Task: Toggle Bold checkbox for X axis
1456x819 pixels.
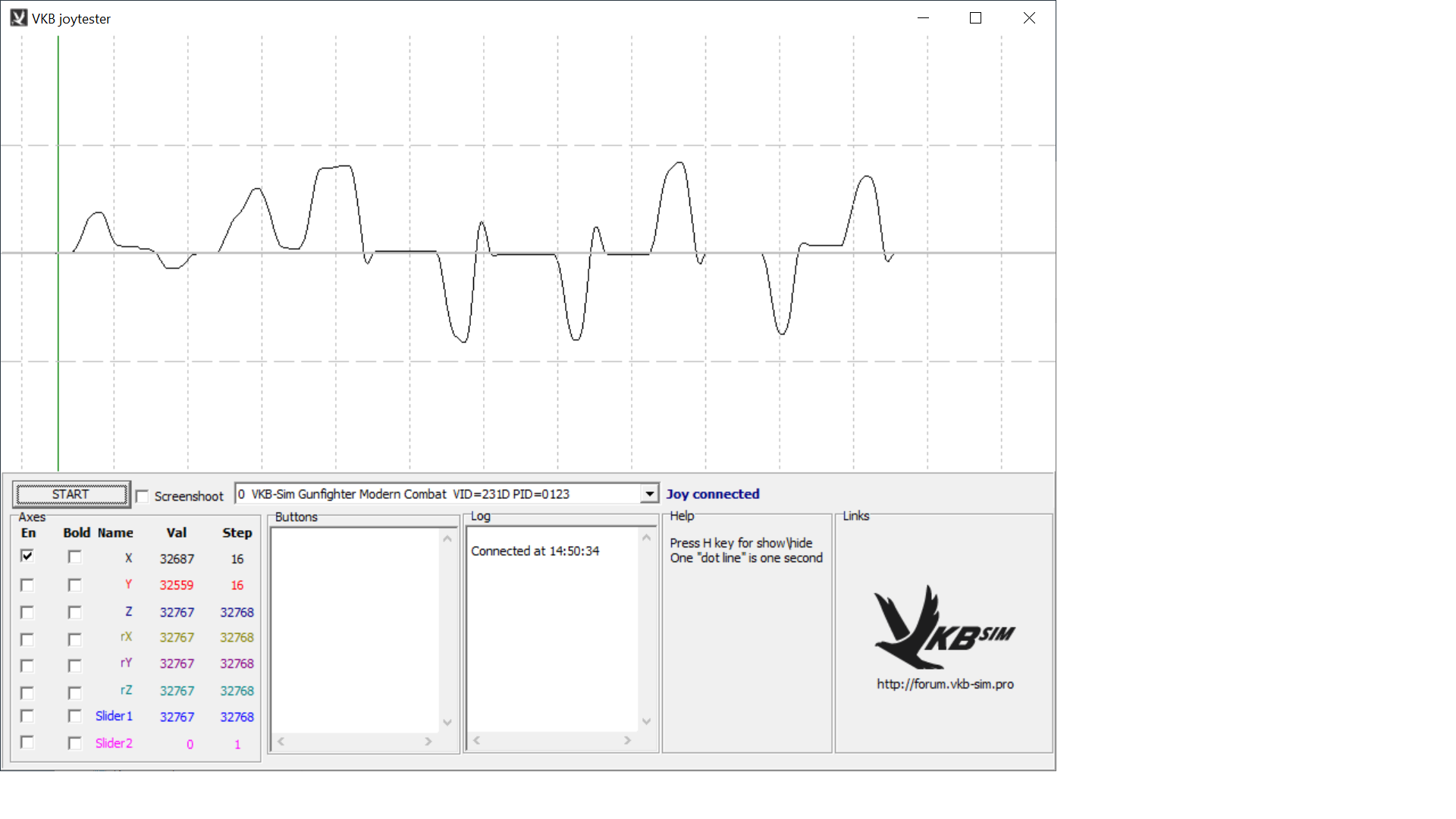Action: pos(74,557)
